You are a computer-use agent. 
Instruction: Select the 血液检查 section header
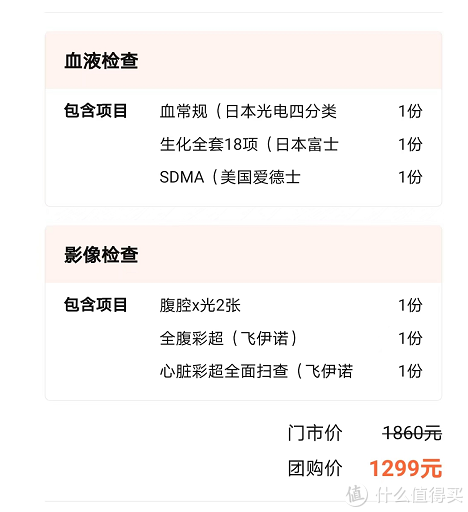[101, 61]
